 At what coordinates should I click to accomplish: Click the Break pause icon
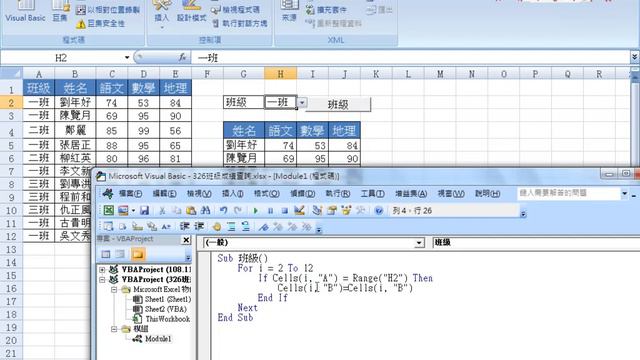pyautogui.click(x=270, y=211)
